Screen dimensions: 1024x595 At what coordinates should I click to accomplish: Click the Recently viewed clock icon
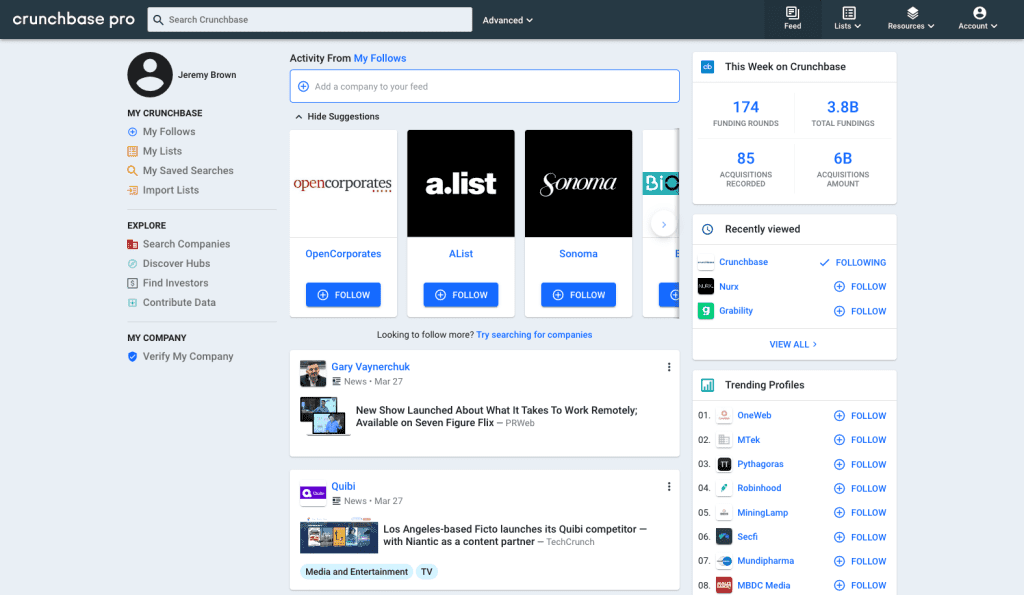tap(707, 229)
